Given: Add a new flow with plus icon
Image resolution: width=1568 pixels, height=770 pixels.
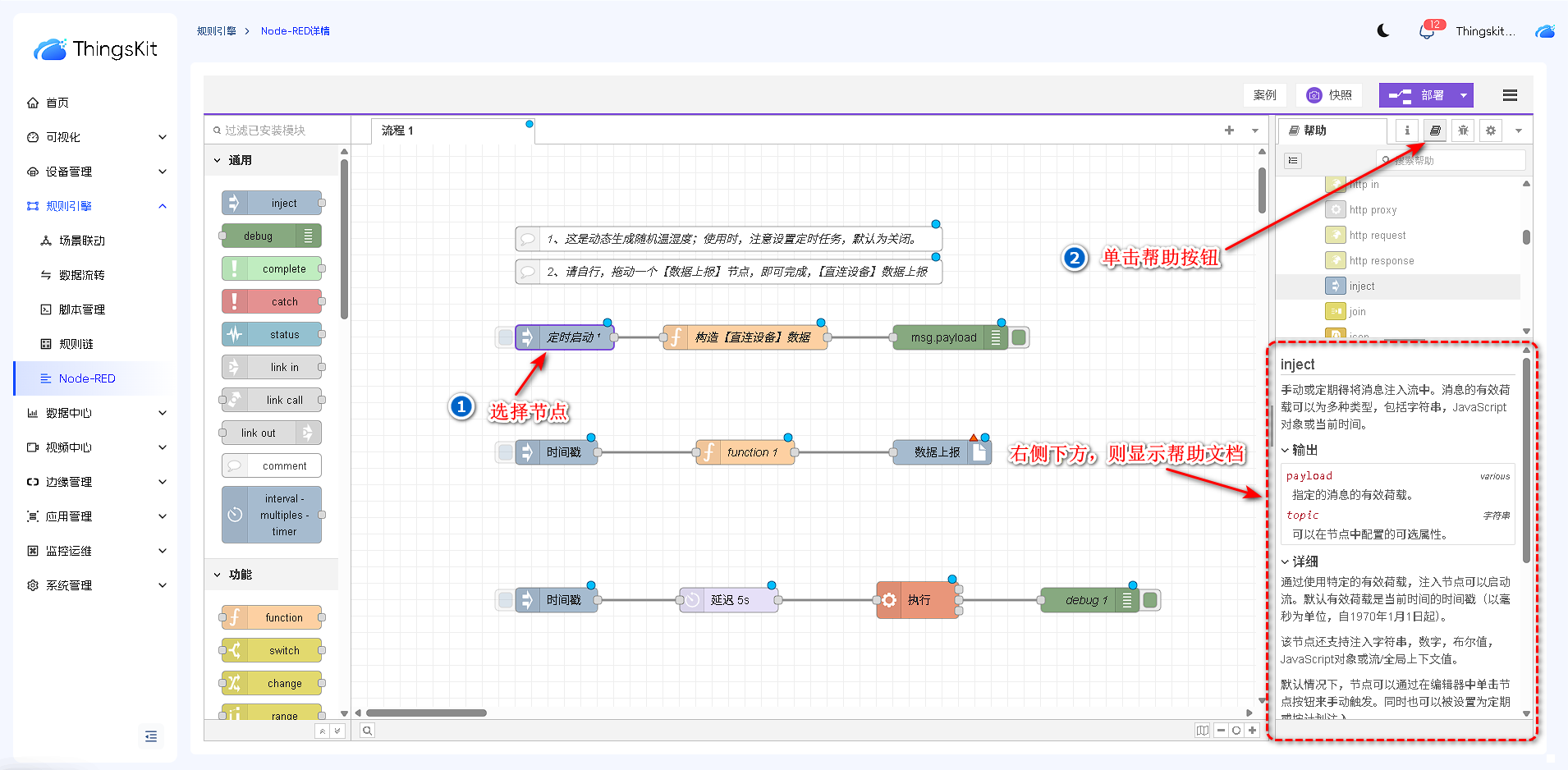Looking at the screenshot, I should point(1229,131).
